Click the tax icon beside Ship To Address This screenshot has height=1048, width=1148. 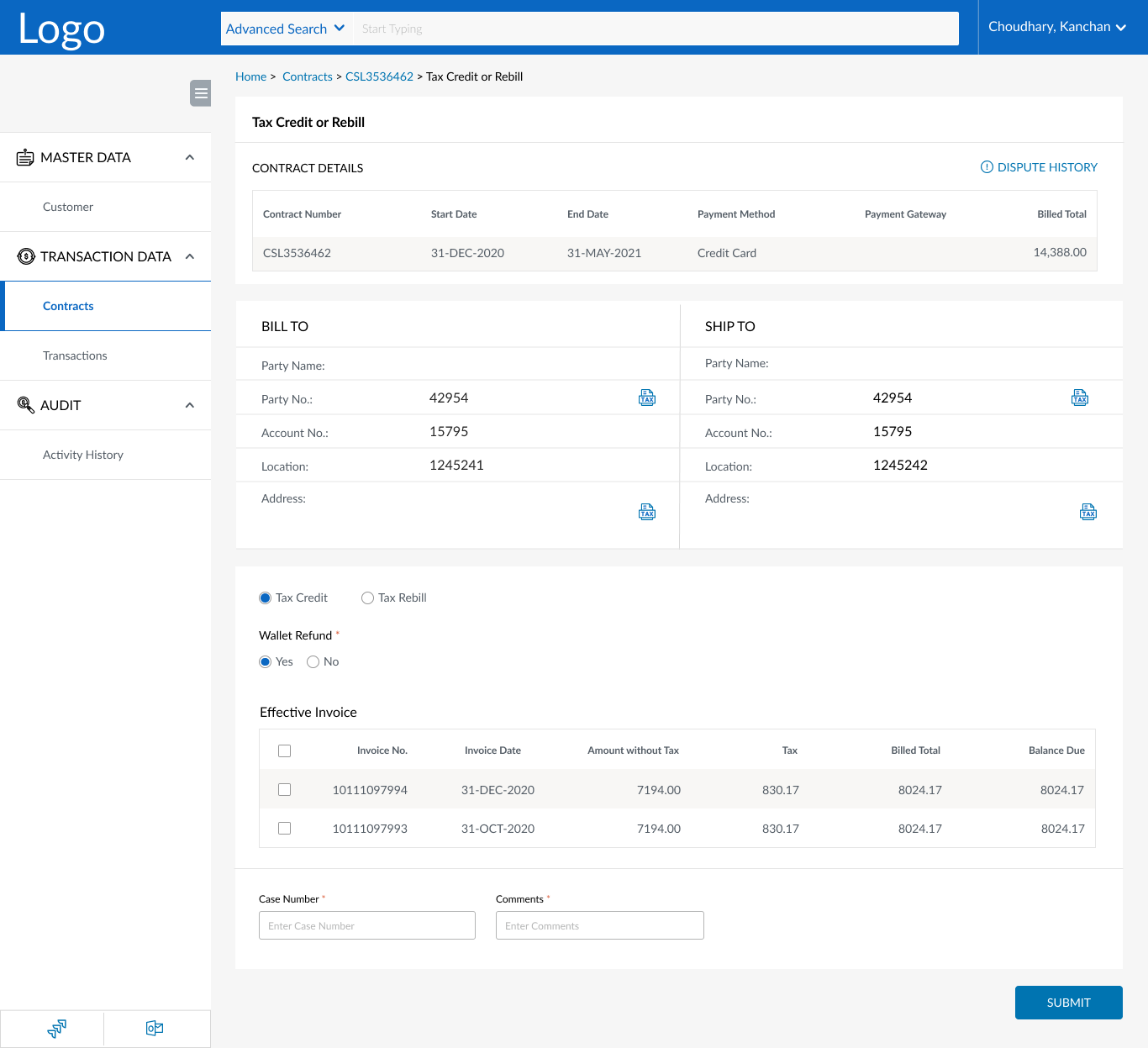pyautogui.click(x=1088, y=511)
